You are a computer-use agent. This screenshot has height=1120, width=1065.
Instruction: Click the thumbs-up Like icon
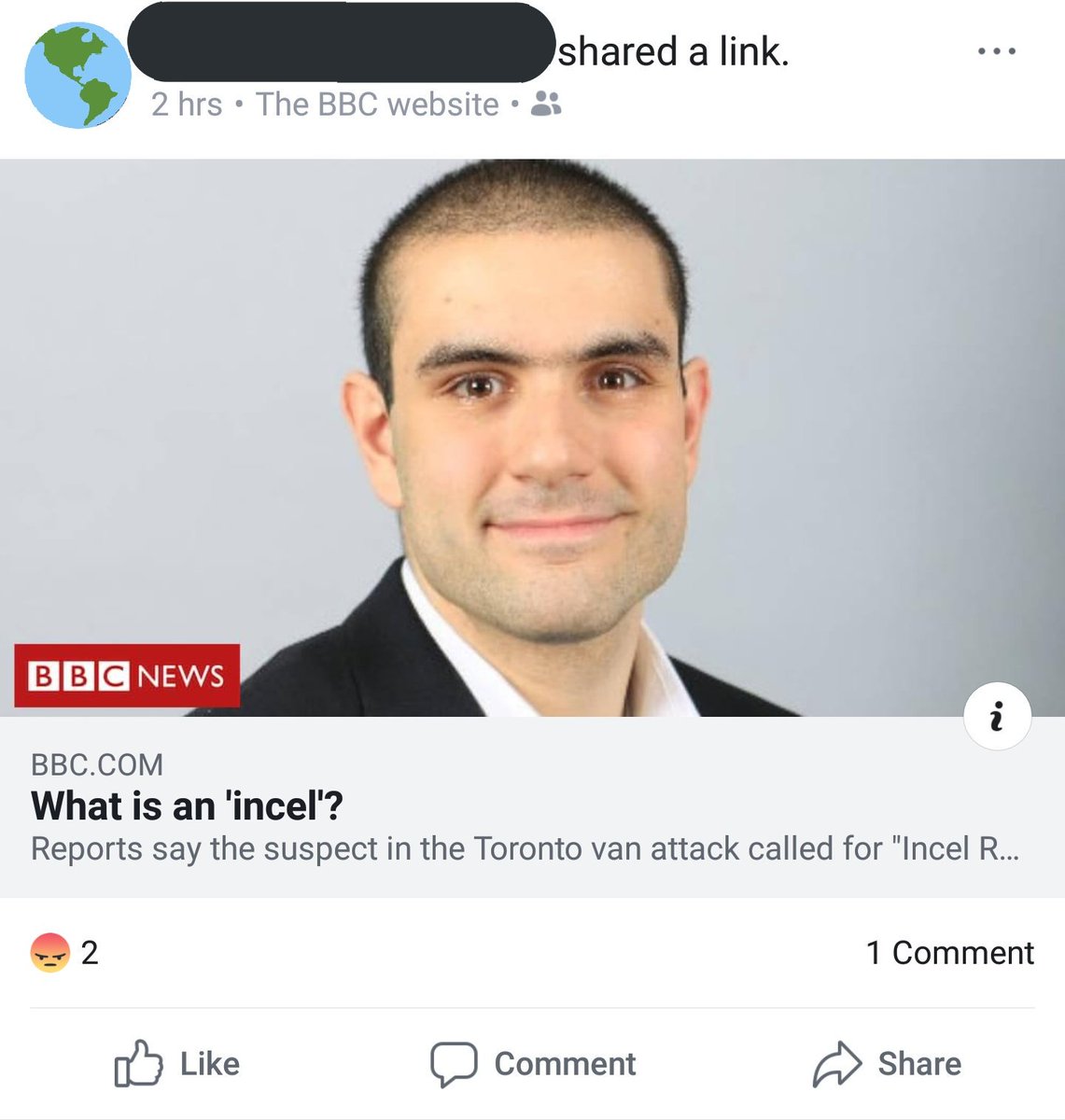point(138,1063)
